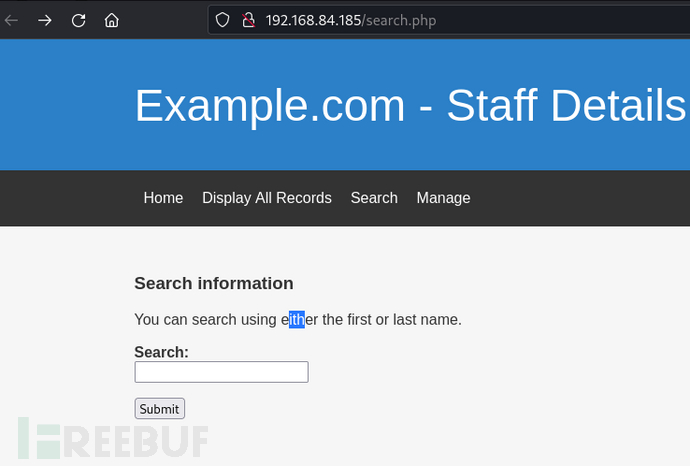Open the tracking protection shield
The height and width of the screenshot is (466, 690).
coord(223,20)
